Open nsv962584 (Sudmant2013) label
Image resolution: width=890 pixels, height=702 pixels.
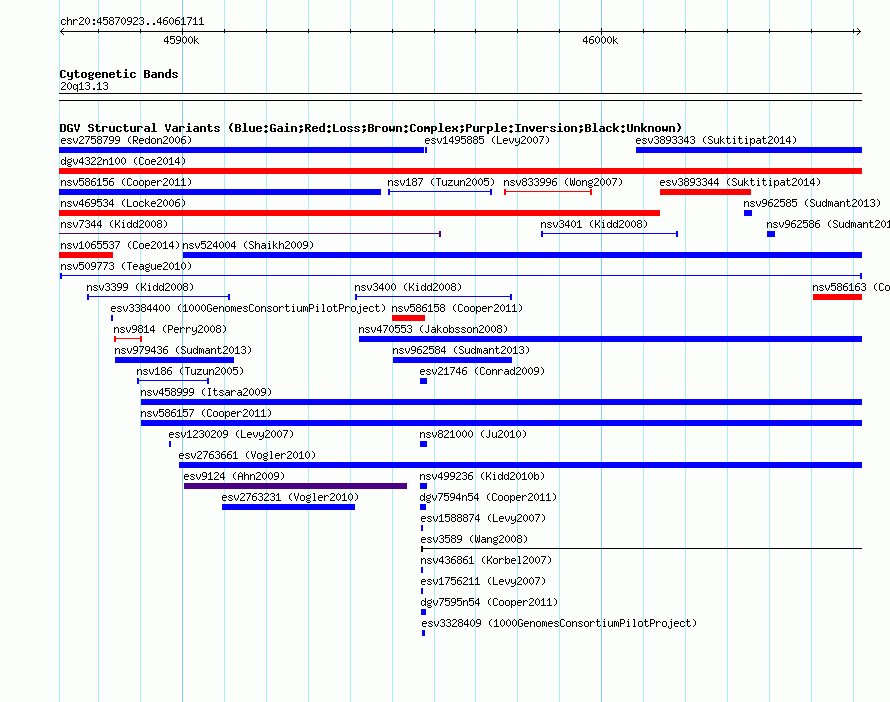pos(461,350)
